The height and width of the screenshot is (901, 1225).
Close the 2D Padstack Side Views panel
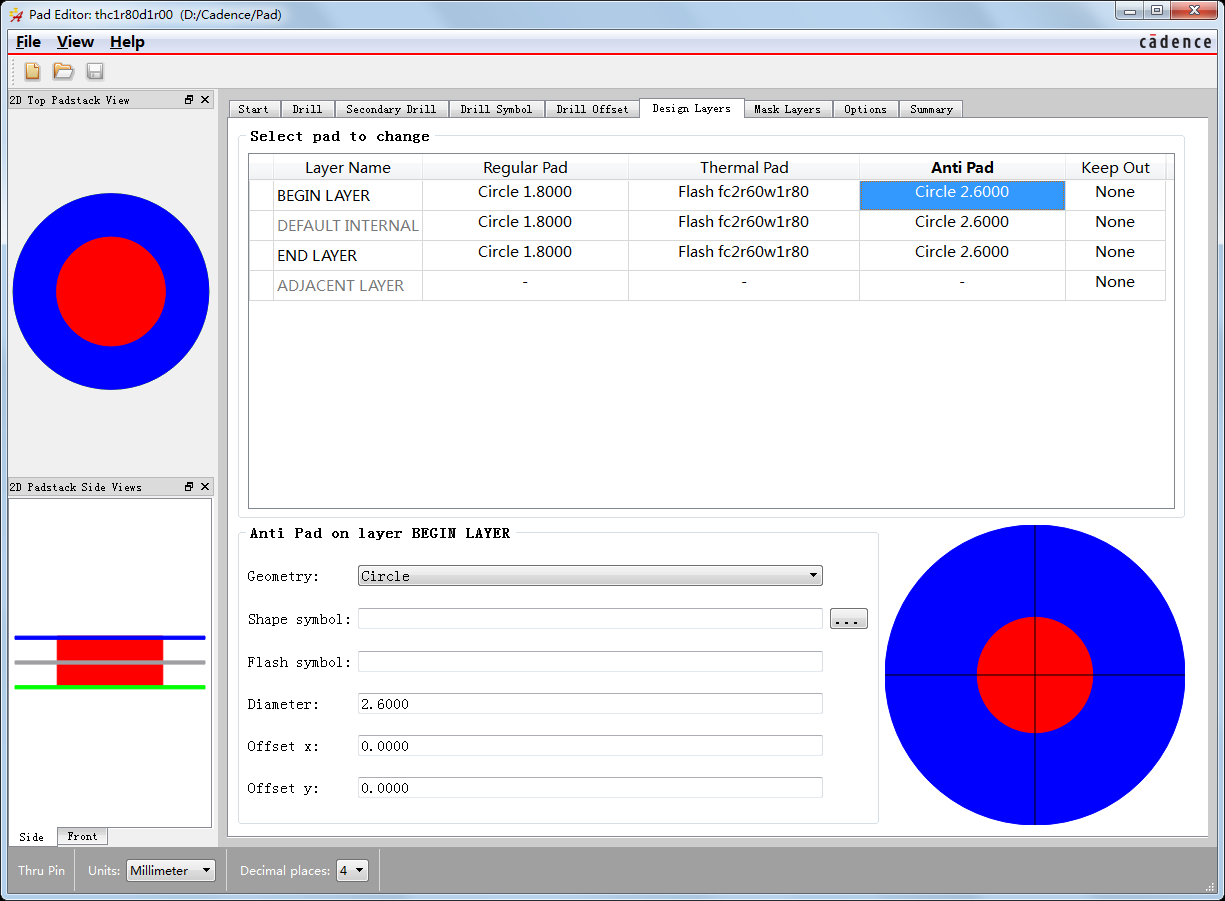point(205,487)
